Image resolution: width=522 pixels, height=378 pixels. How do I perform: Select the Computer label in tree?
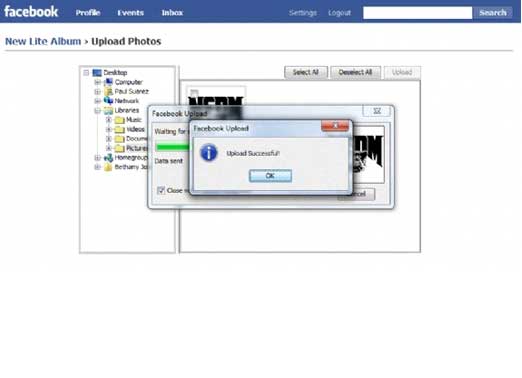(129, 82)
